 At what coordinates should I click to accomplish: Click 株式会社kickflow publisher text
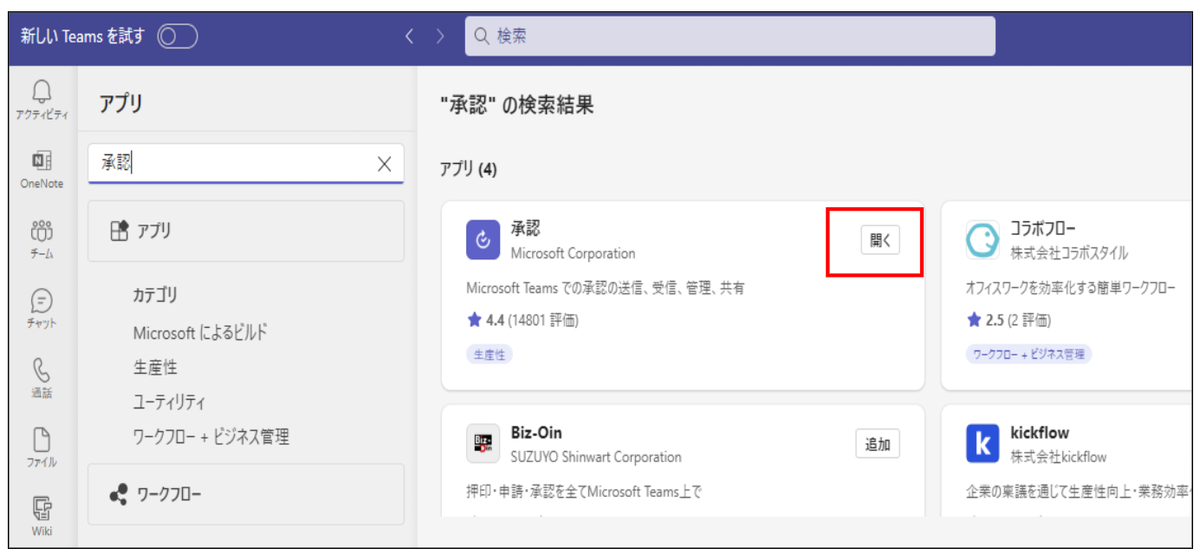1058,457
